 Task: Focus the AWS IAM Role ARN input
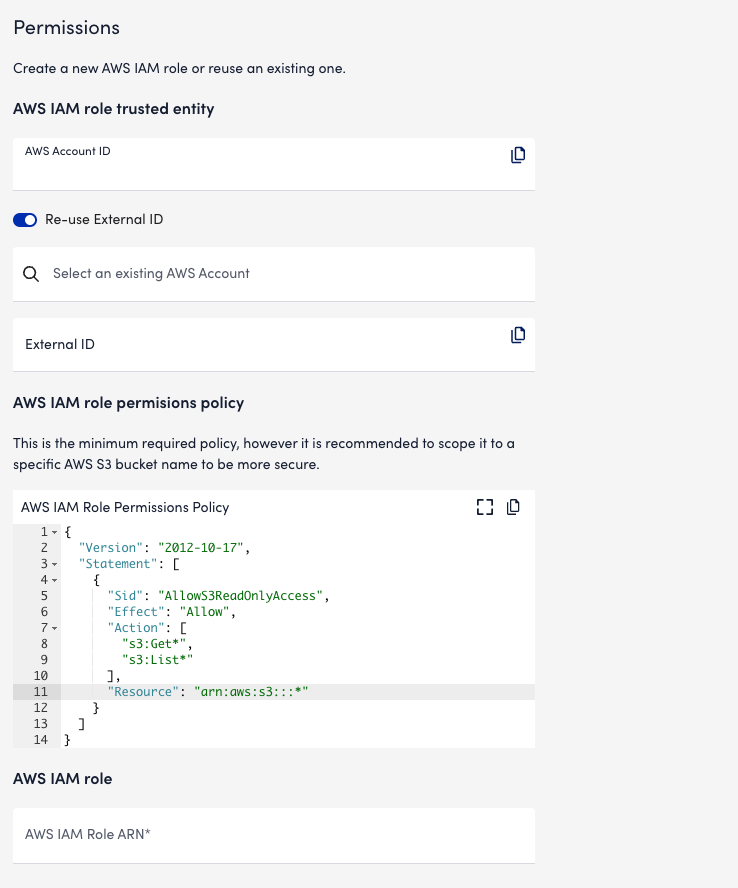click(274, 835)
